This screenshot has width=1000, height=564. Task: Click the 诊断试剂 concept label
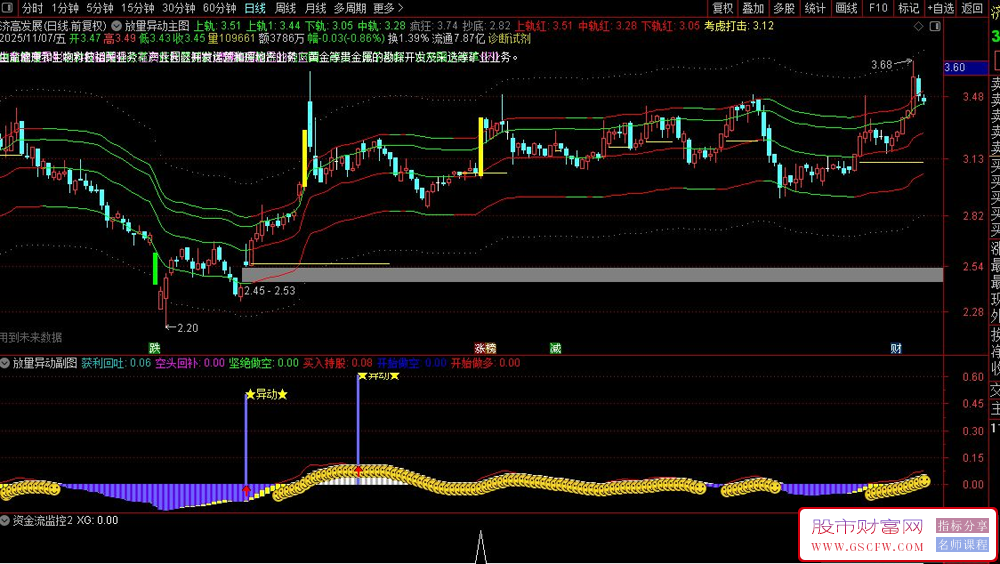coord(510,38)
